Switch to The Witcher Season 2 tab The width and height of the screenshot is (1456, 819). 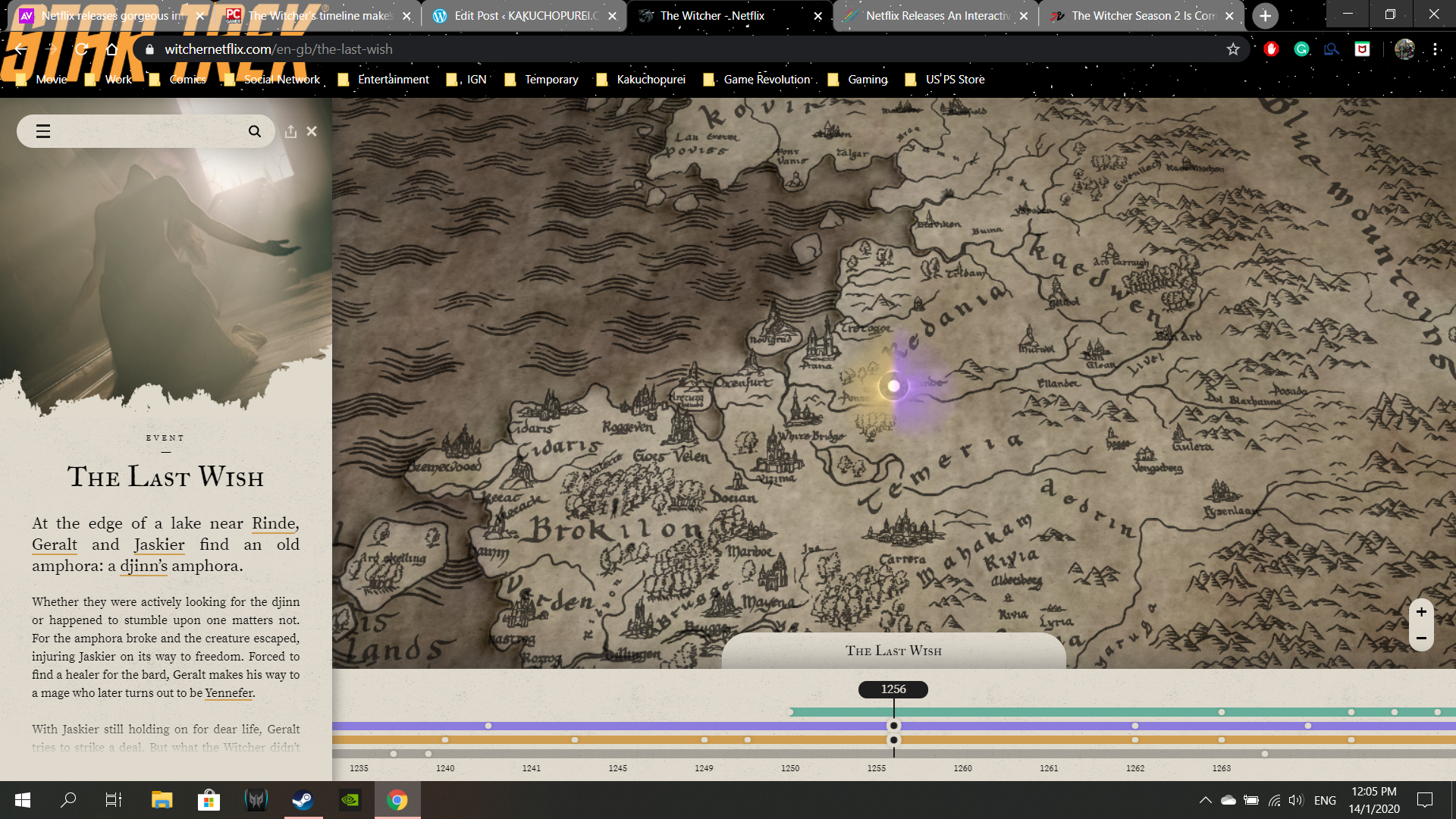tap(1137, 15)
